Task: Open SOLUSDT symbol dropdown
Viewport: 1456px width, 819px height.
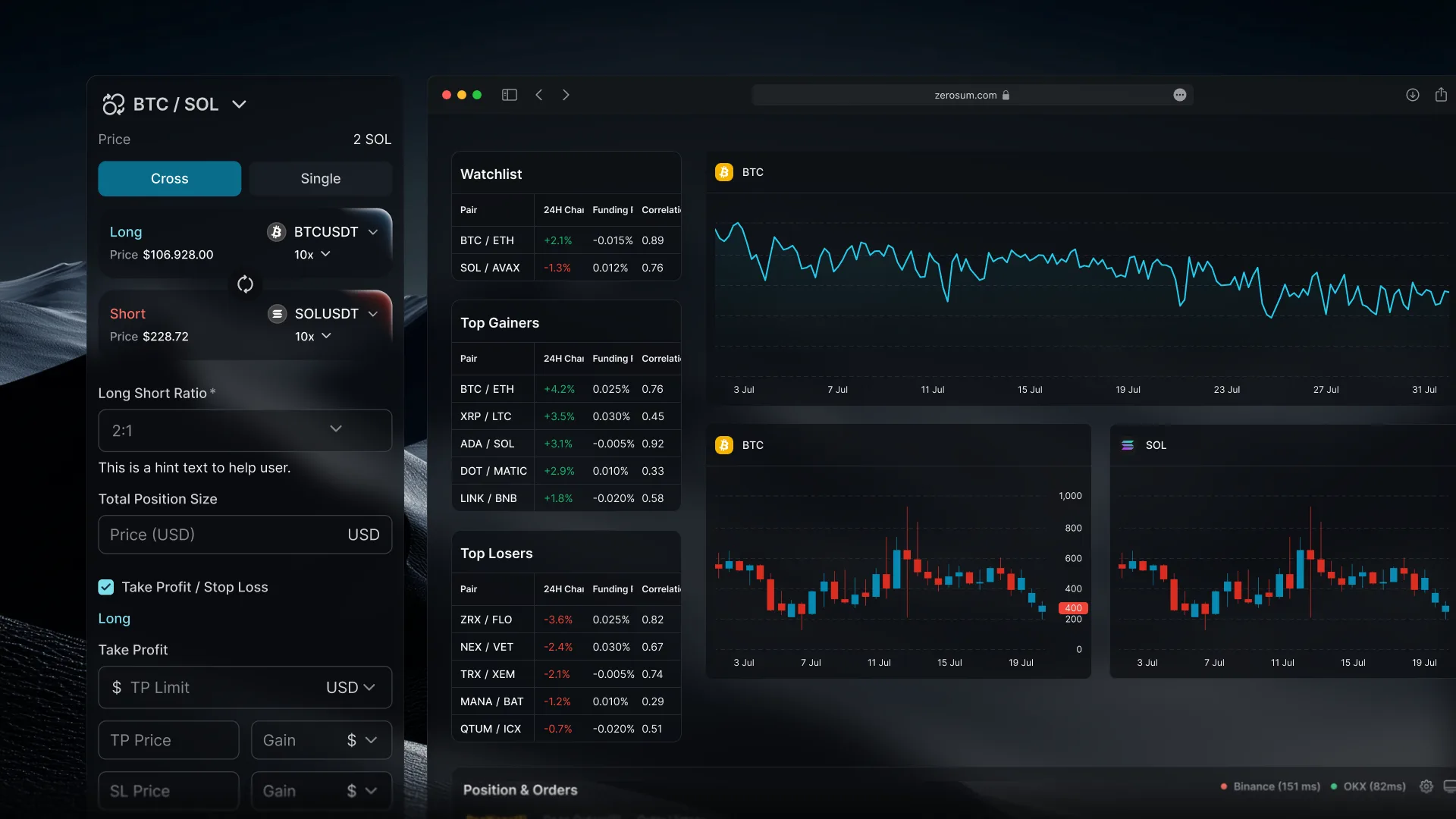Action: (x=373, y=314)
